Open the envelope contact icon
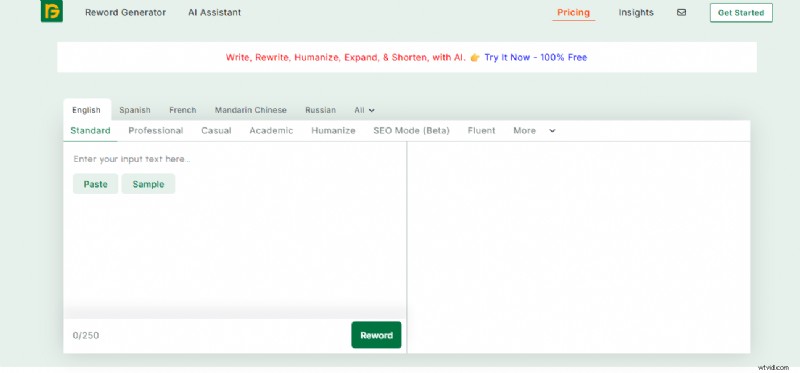 click(681, 13)
